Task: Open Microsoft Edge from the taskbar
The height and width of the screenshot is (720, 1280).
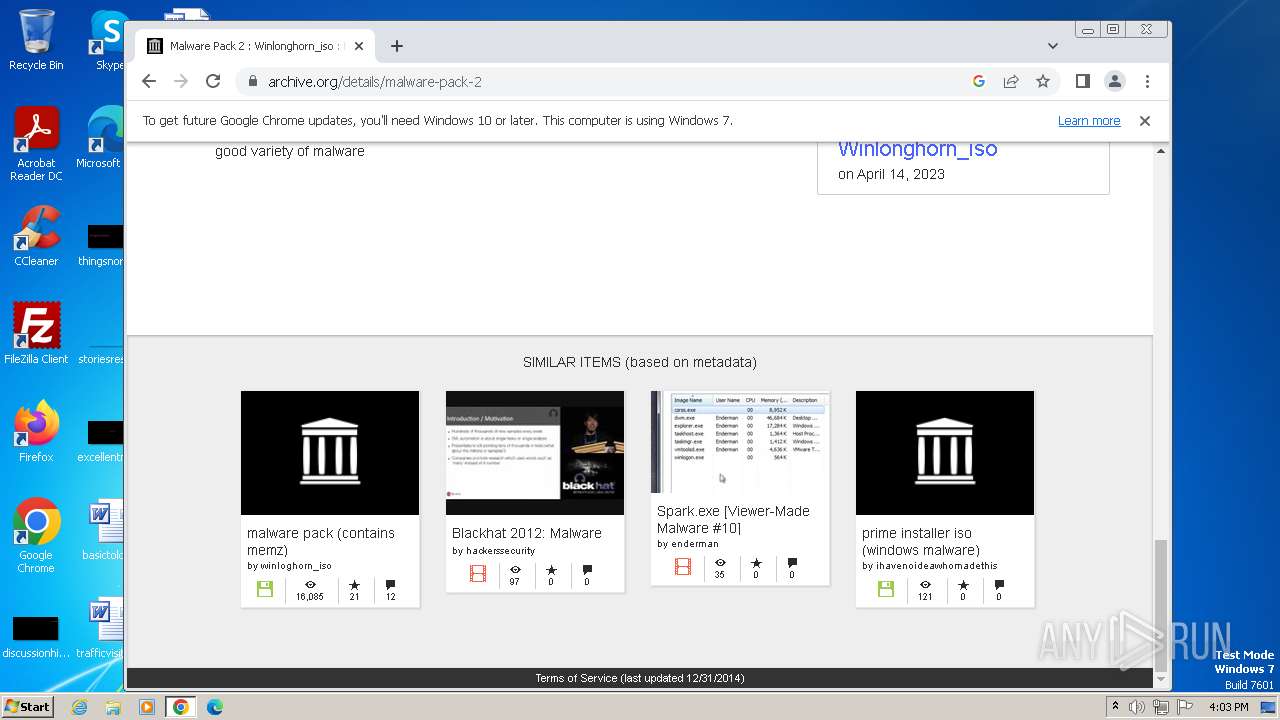Action: [214, 707]
